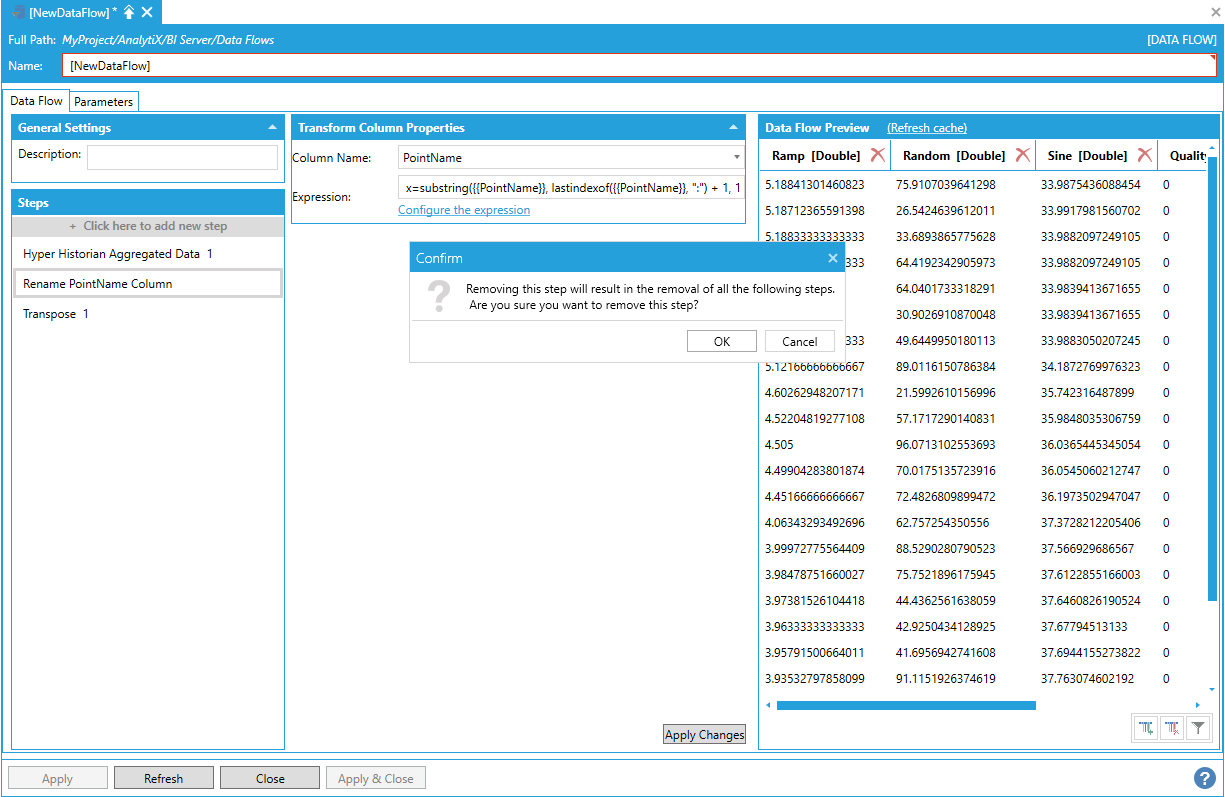Remove the Random column with red X

point(1022,155)
